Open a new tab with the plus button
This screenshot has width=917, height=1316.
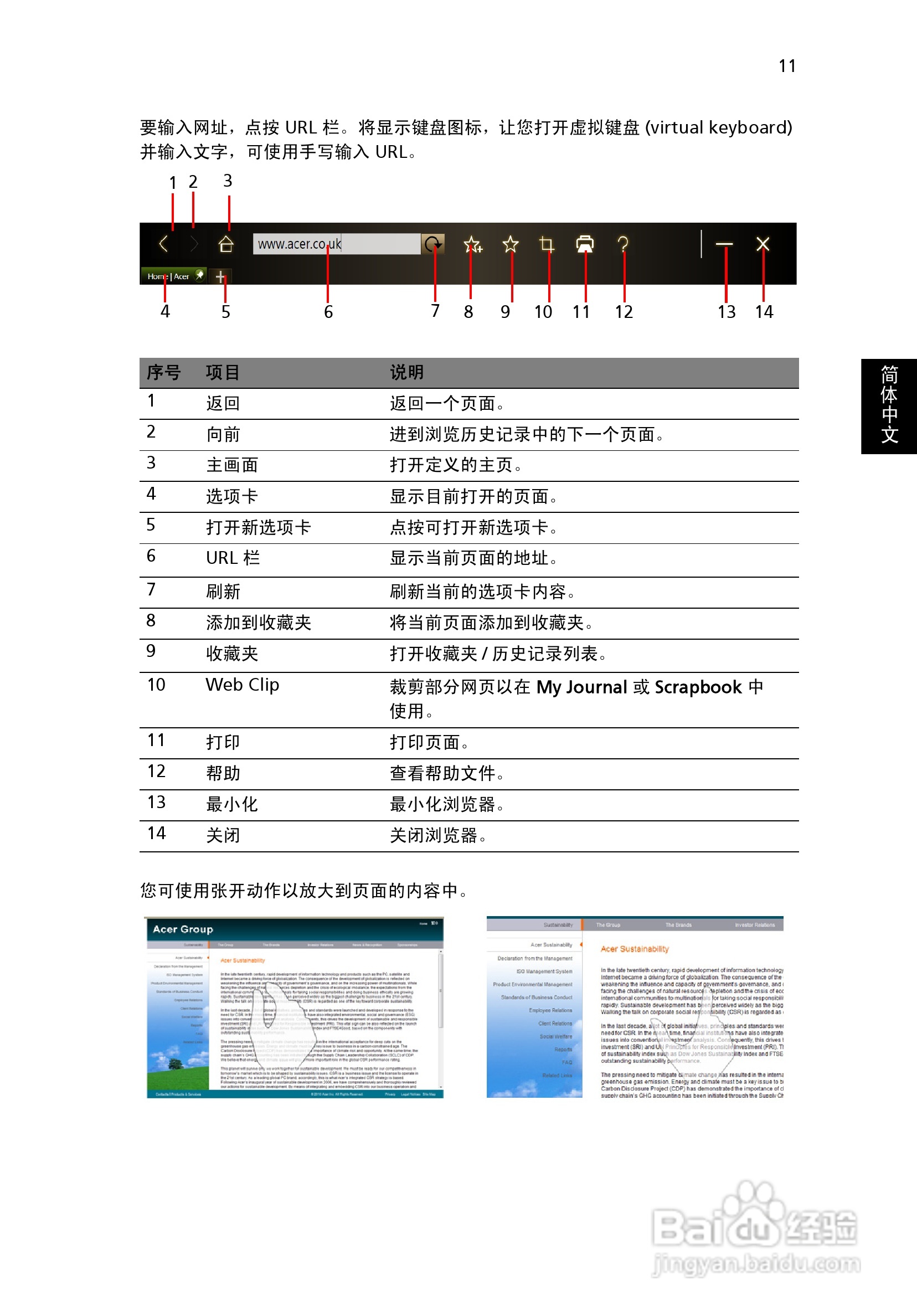click(220, 277)
